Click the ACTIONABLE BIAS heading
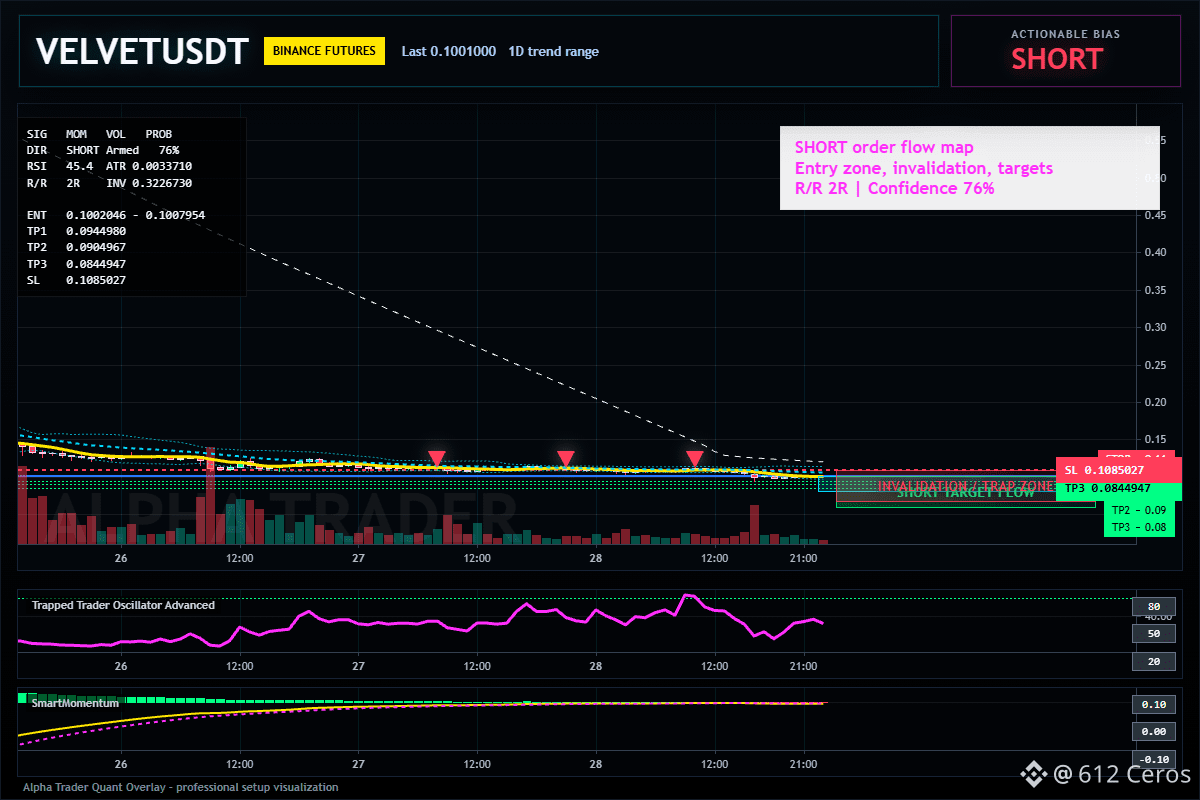Screen dimensions: 1200x800 point(1066,34)
